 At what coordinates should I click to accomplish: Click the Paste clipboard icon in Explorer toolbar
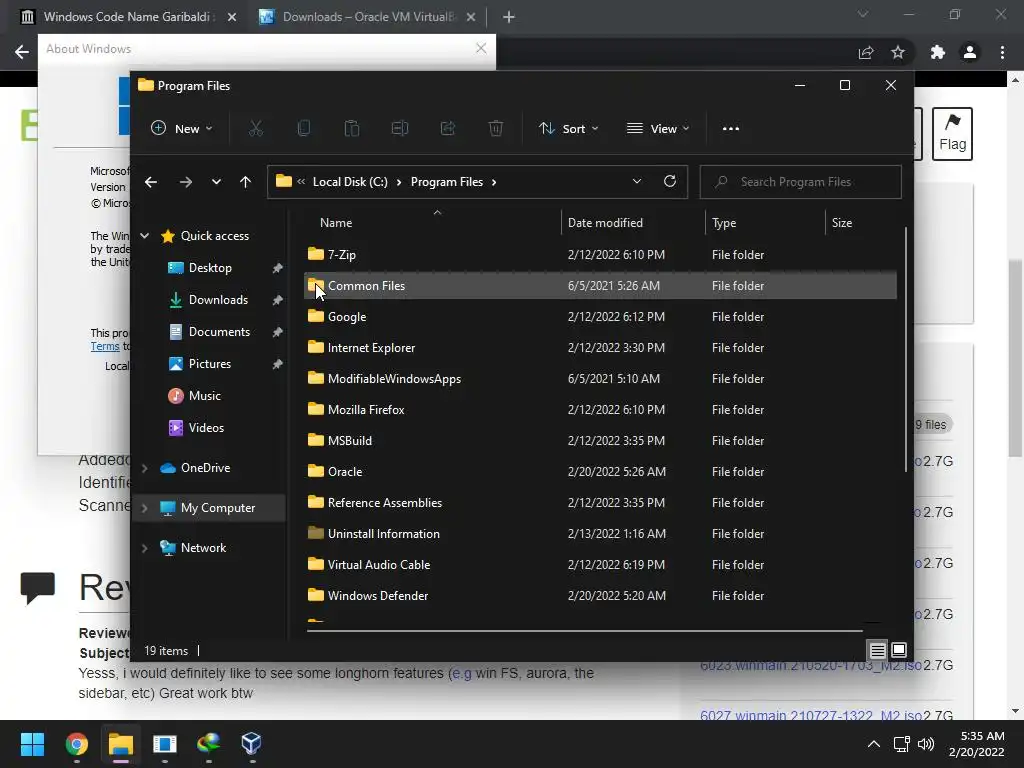click(x=351, y=129)
